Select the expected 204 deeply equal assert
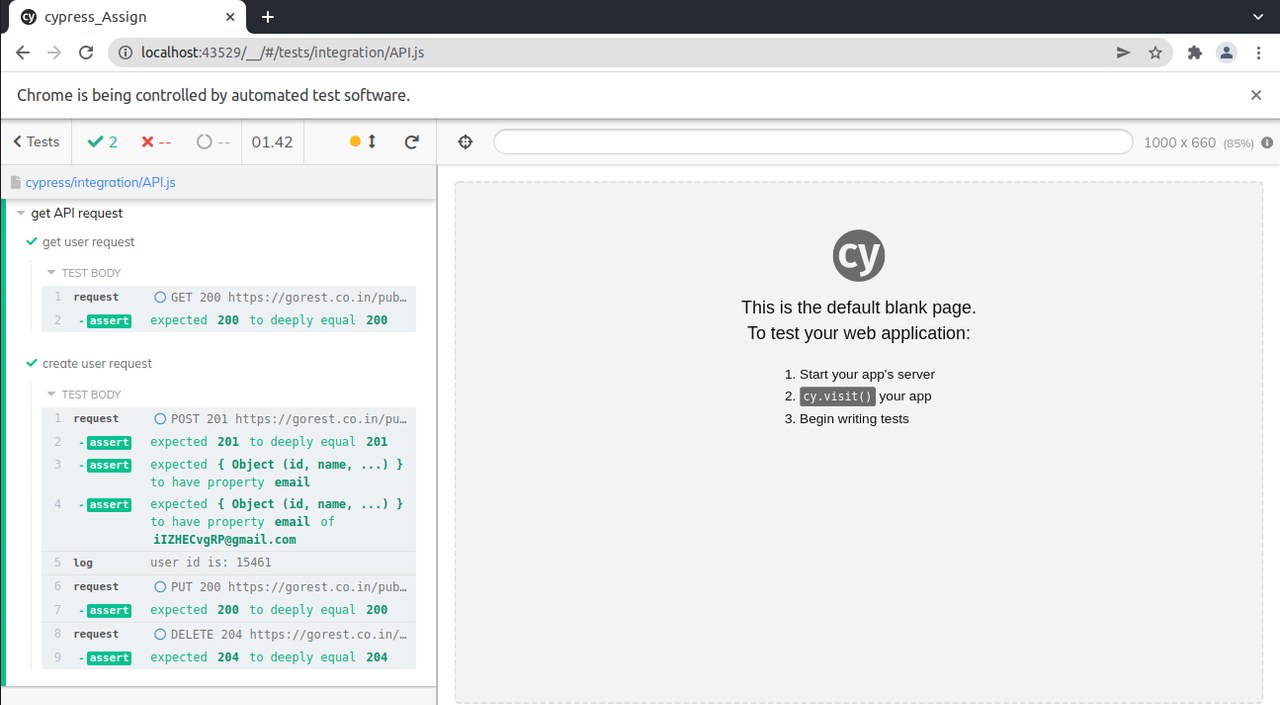This screenshot has width=1280, height=705. pyautogui.click(x=228, y=657)
